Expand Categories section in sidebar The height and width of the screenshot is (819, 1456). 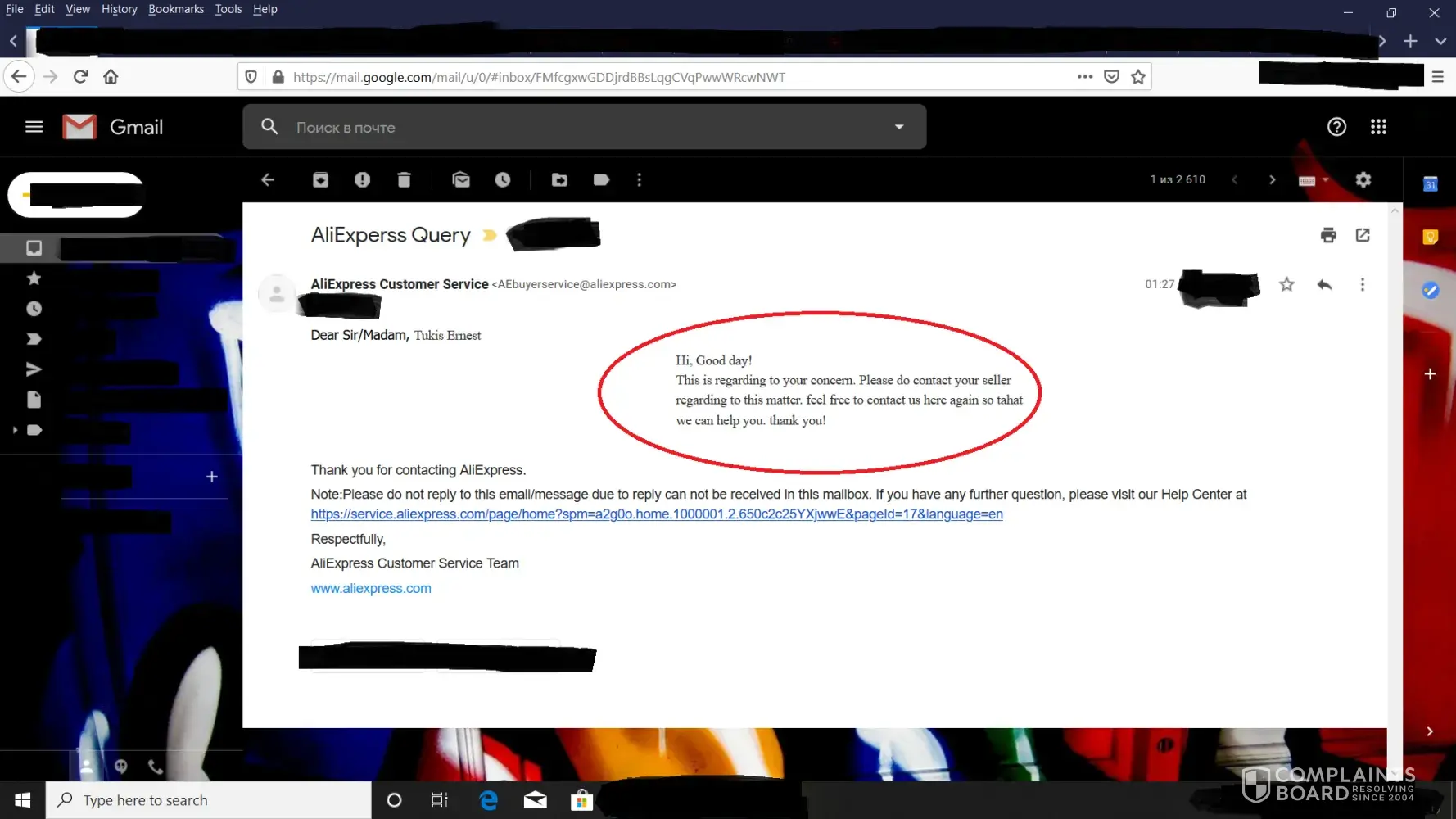click(15, 430)
